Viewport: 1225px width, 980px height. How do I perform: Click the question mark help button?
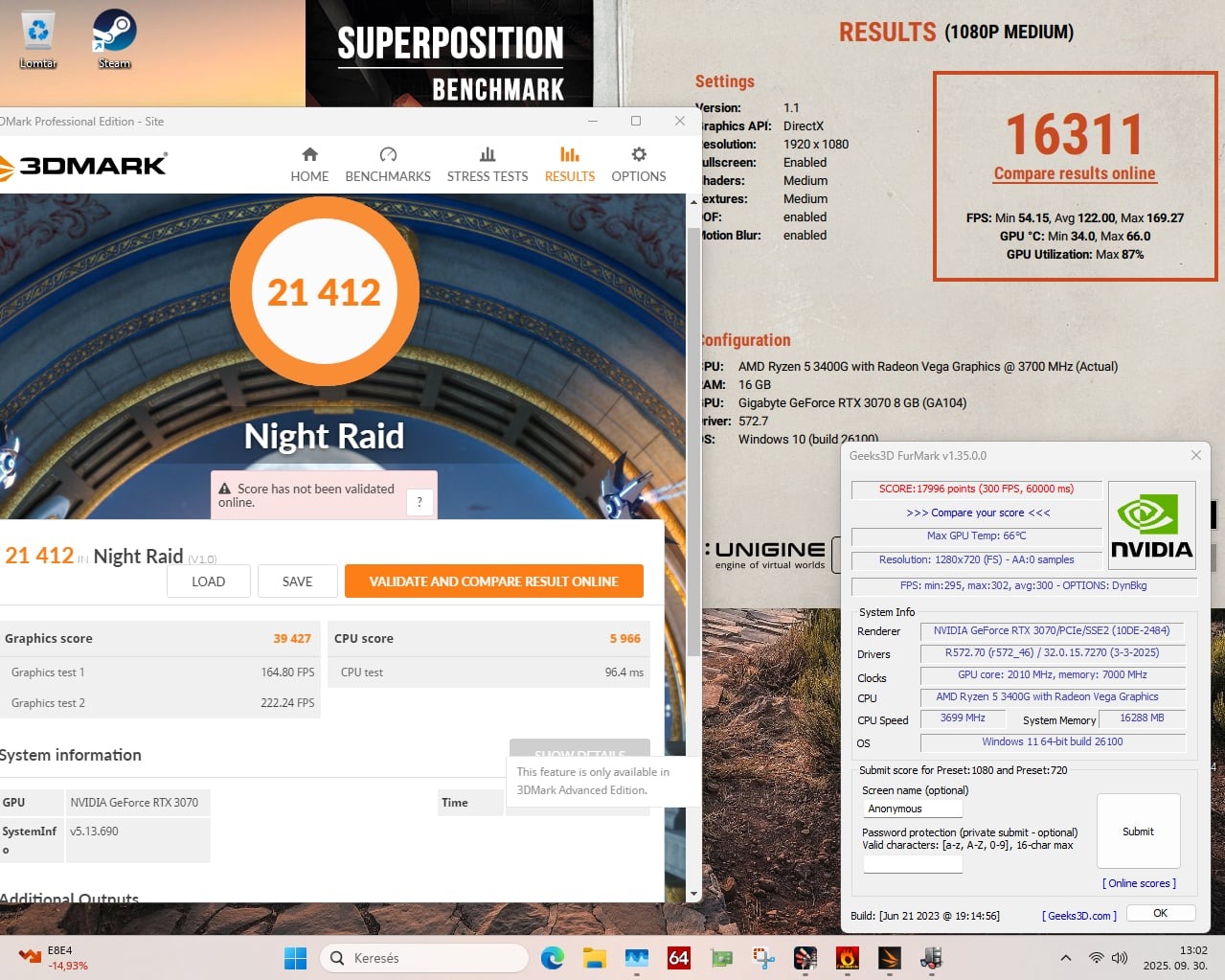point(420,502)
